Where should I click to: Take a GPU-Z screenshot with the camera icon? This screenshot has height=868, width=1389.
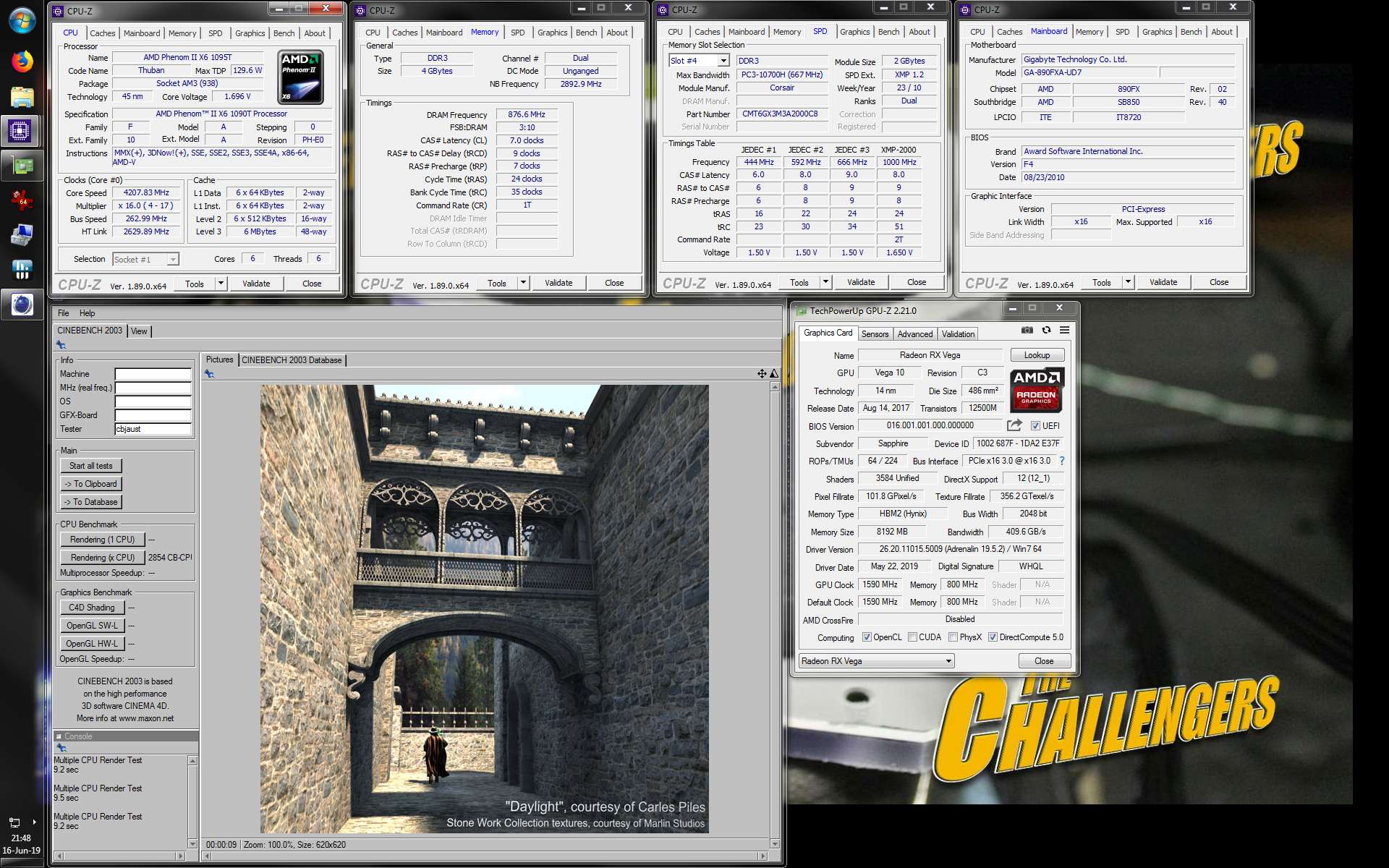click(x=1027, y=330)
